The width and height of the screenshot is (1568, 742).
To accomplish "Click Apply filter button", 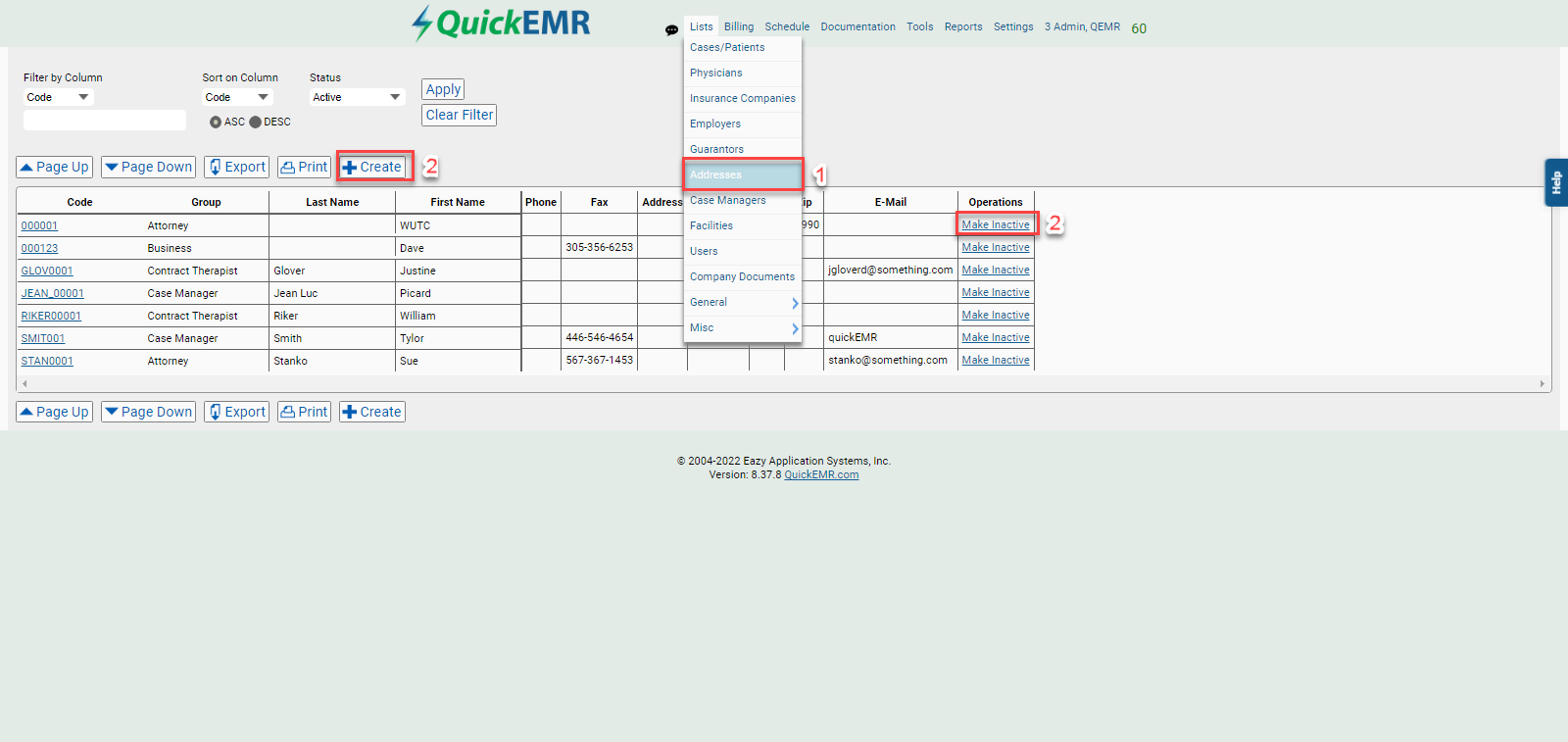I will [443, 89].
